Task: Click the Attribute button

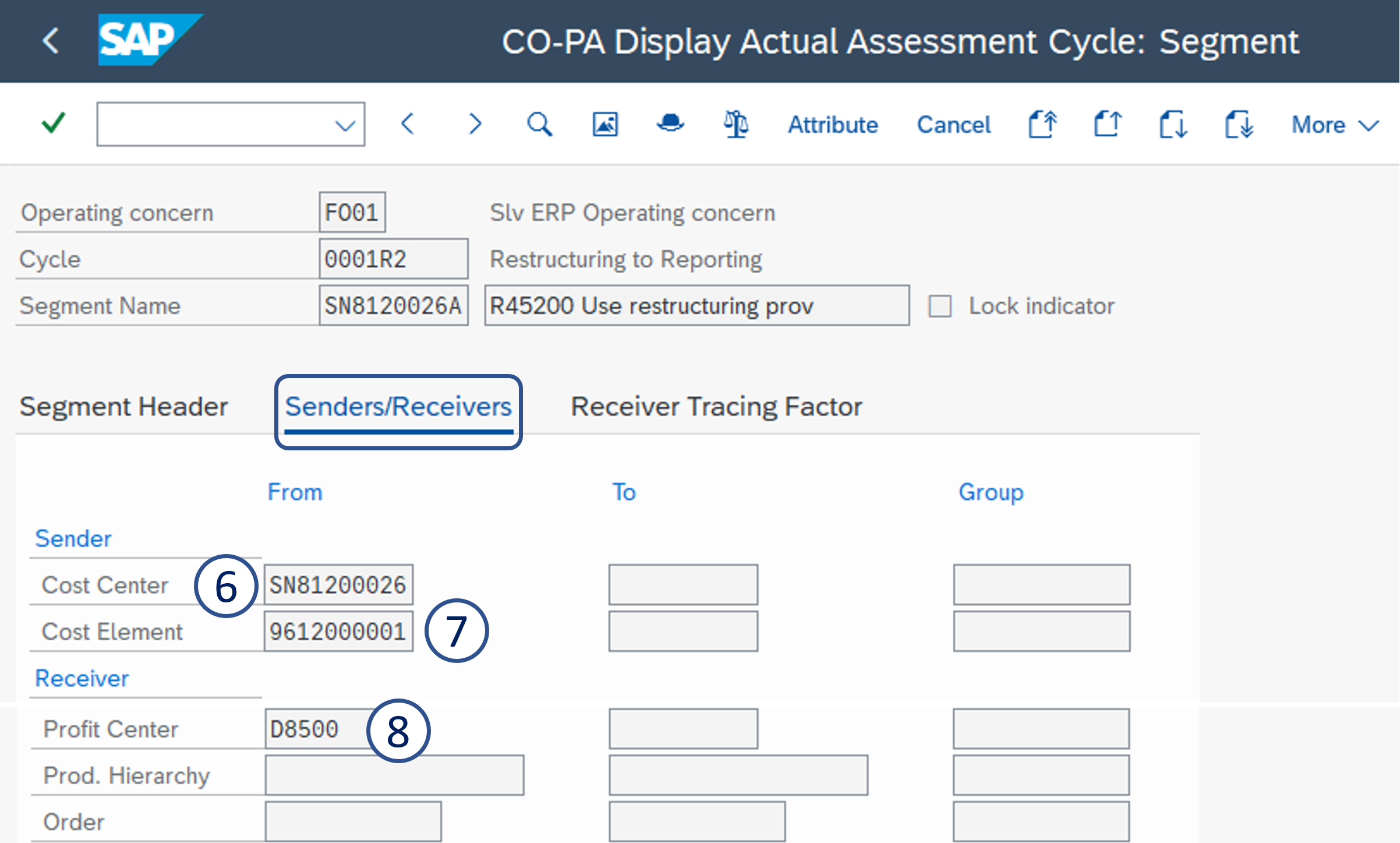Action: [833, 125]
